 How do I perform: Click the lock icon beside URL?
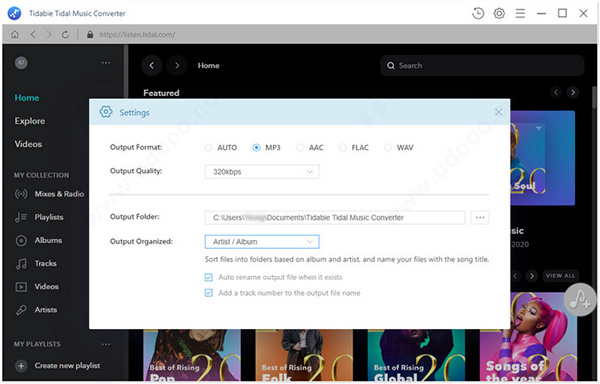90,34
